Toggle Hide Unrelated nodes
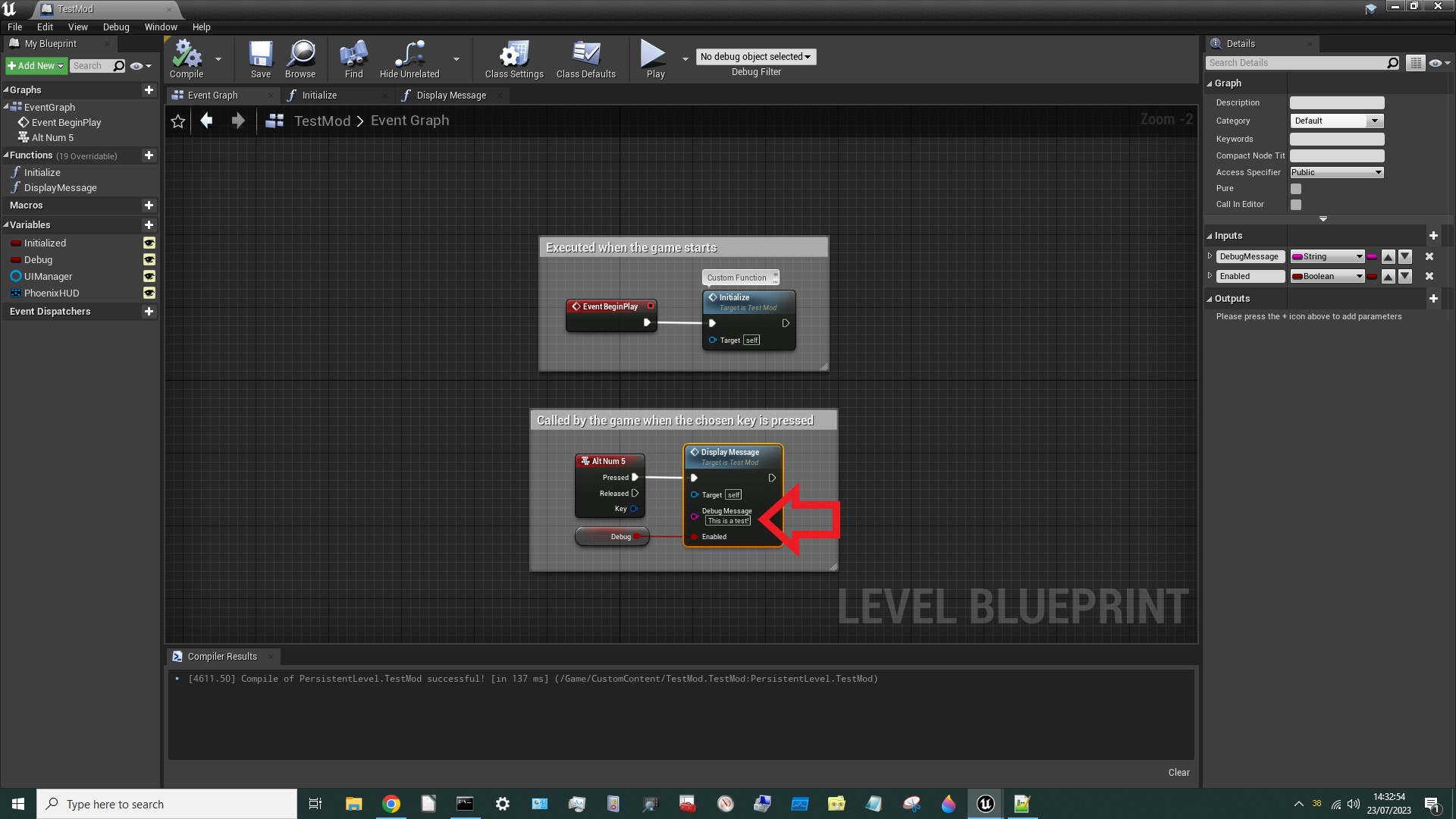 click(x=409, y=59)
